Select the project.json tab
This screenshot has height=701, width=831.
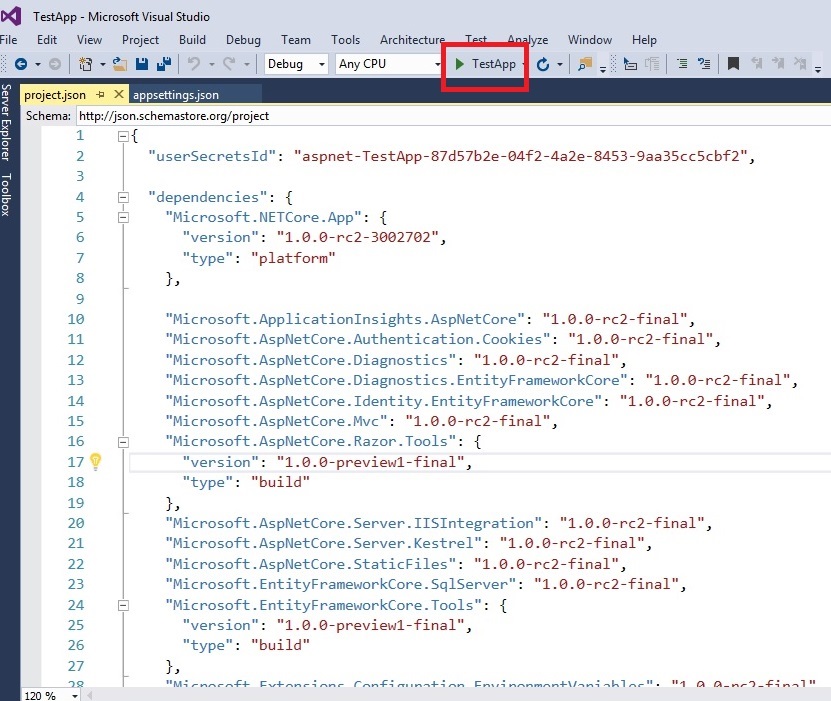click(55, 95)
